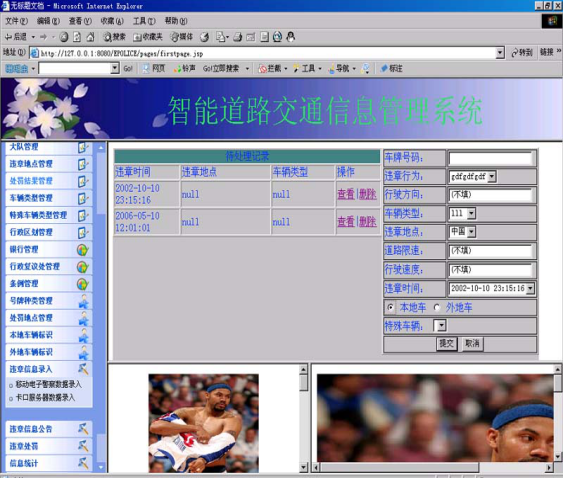Select the 本地车 radio button
The image size is (563, 479).
tap(391, 308)
